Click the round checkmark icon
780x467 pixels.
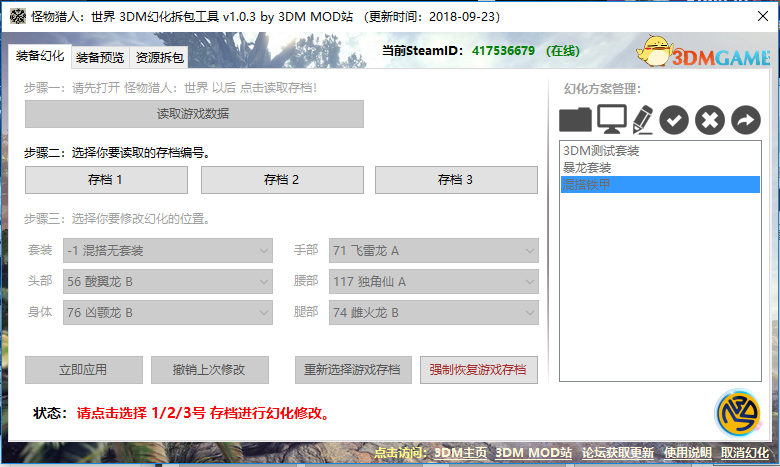[674, 120]
